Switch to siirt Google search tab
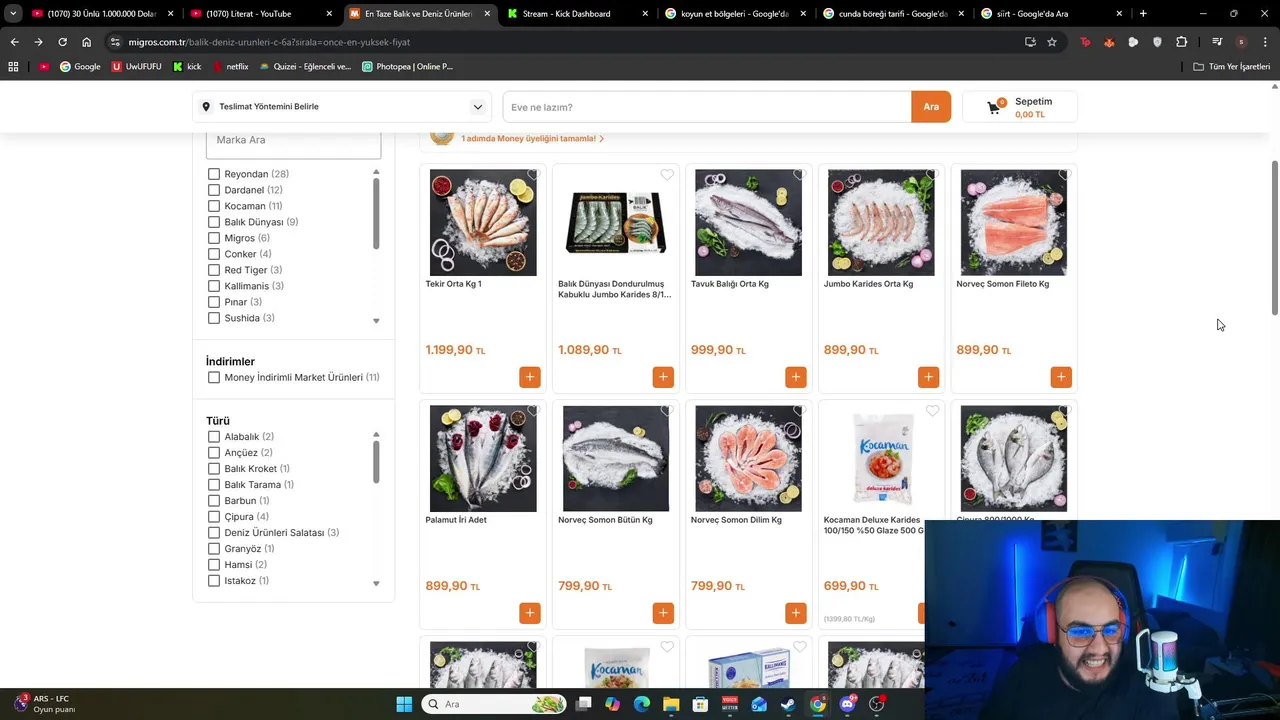 click(1052, 14)
